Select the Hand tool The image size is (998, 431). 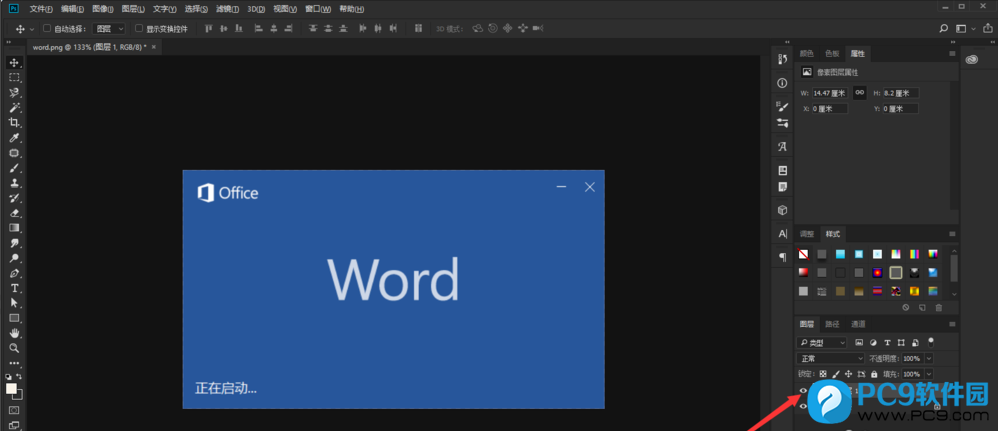point(13,334)
